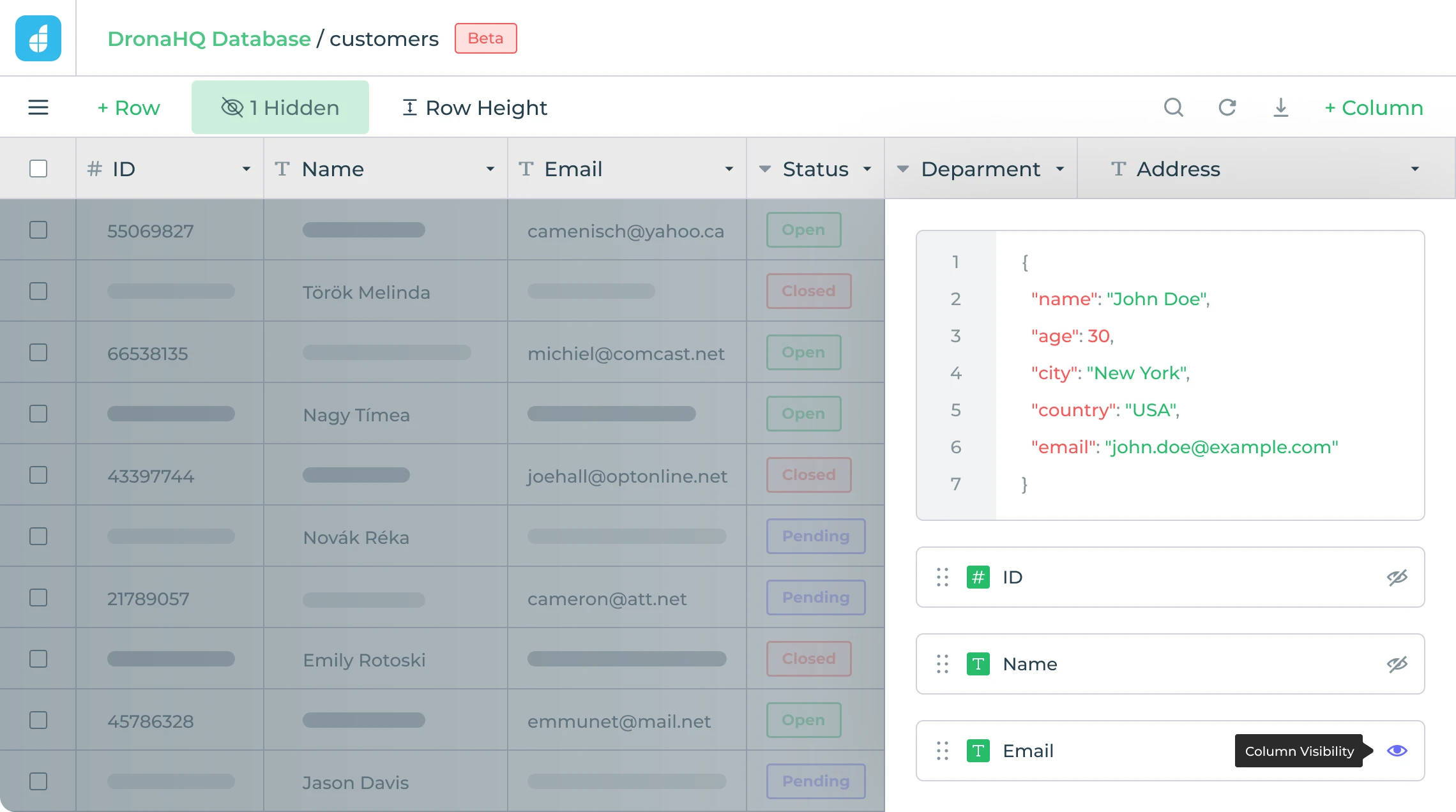This screenshot has width=1456, height=812.
Task: Click the DronaHQ logo icon
Action: (x=38, y=38)
